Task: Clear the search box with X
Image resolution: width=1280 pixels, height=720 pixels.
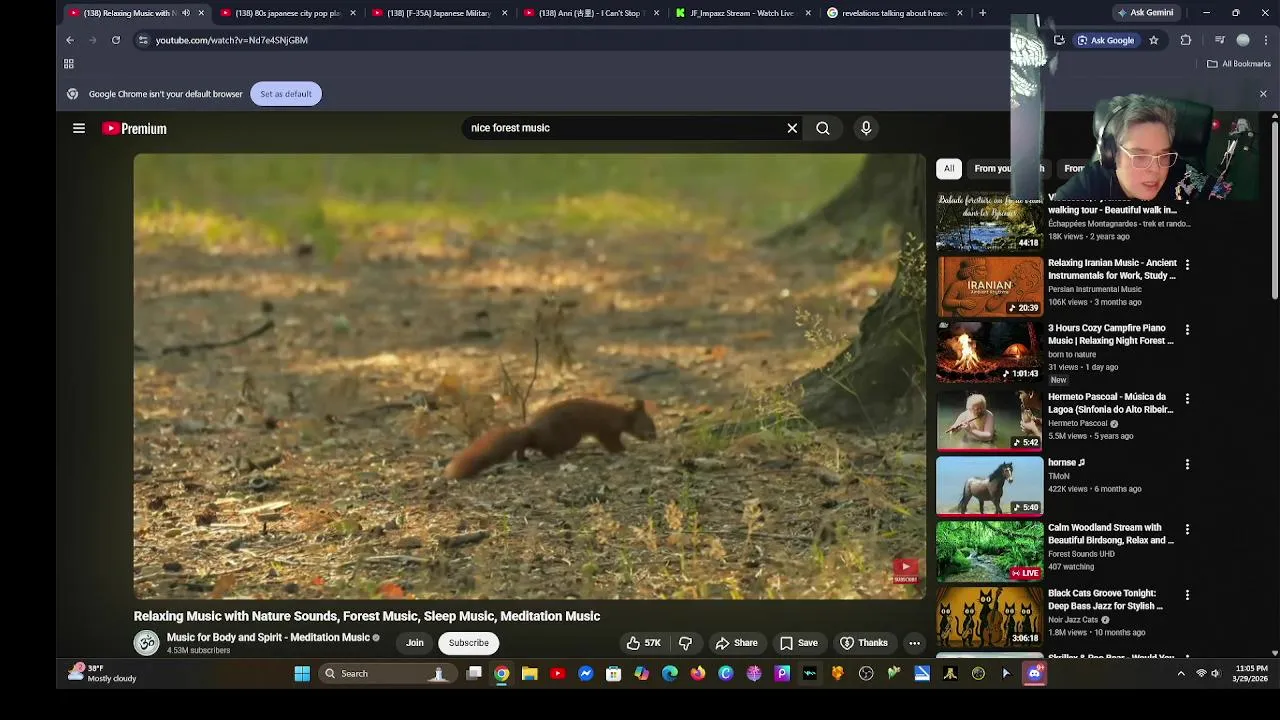Action: [x=792, y=128]
